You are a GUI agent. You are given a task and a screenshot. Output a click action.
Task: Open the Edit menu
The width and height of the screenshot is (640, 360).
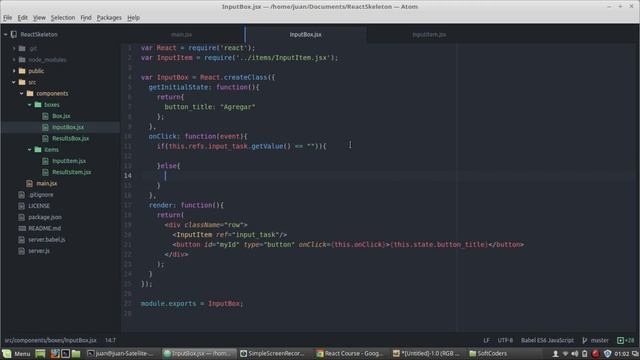click(22, 18)
